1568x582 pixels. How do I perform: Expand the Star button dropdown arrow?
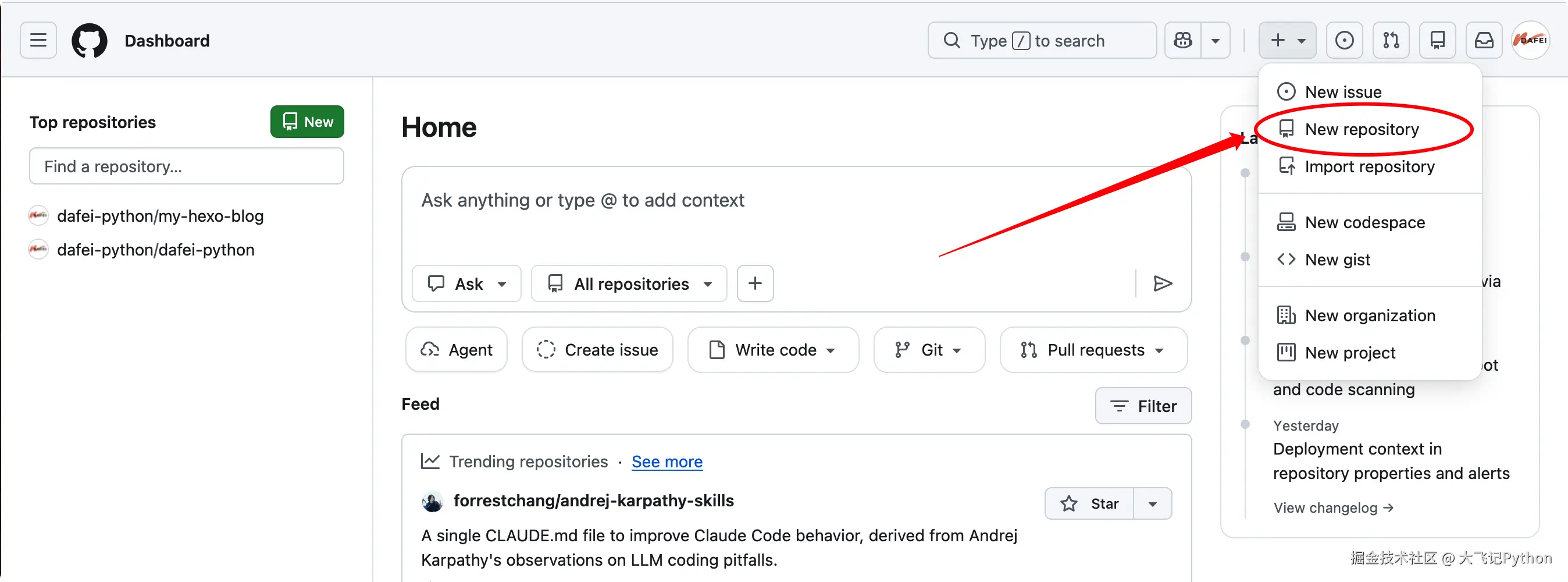tap(1152, 503)
